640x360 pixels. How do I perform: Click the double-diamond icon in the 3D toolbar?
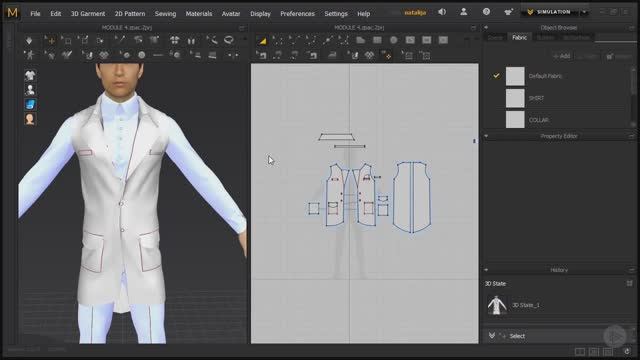(104, 55)
